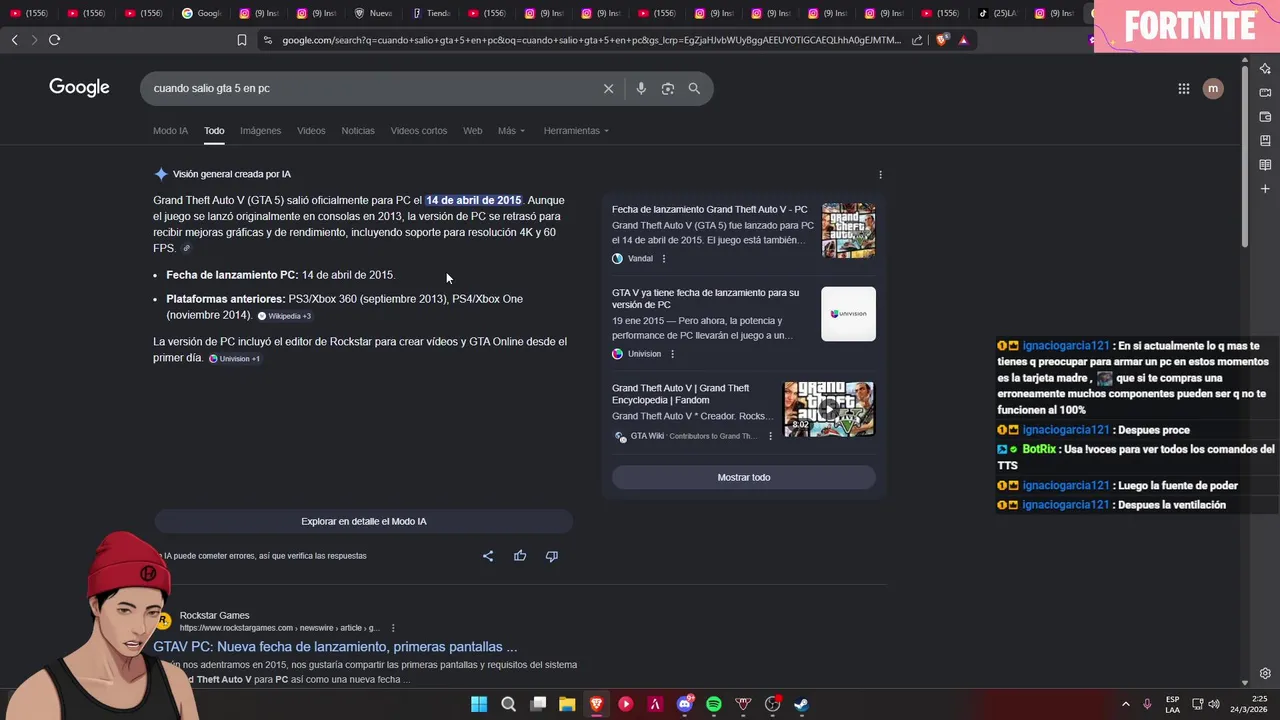
Task: Switch to the TikTok browser tab
Action: pos(997,13)
